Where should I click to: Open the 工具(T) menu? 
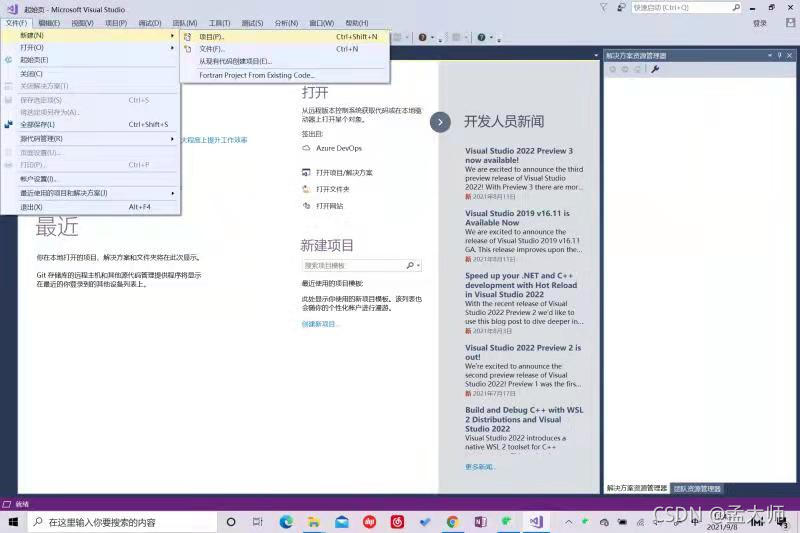click(x=219, y=23)
